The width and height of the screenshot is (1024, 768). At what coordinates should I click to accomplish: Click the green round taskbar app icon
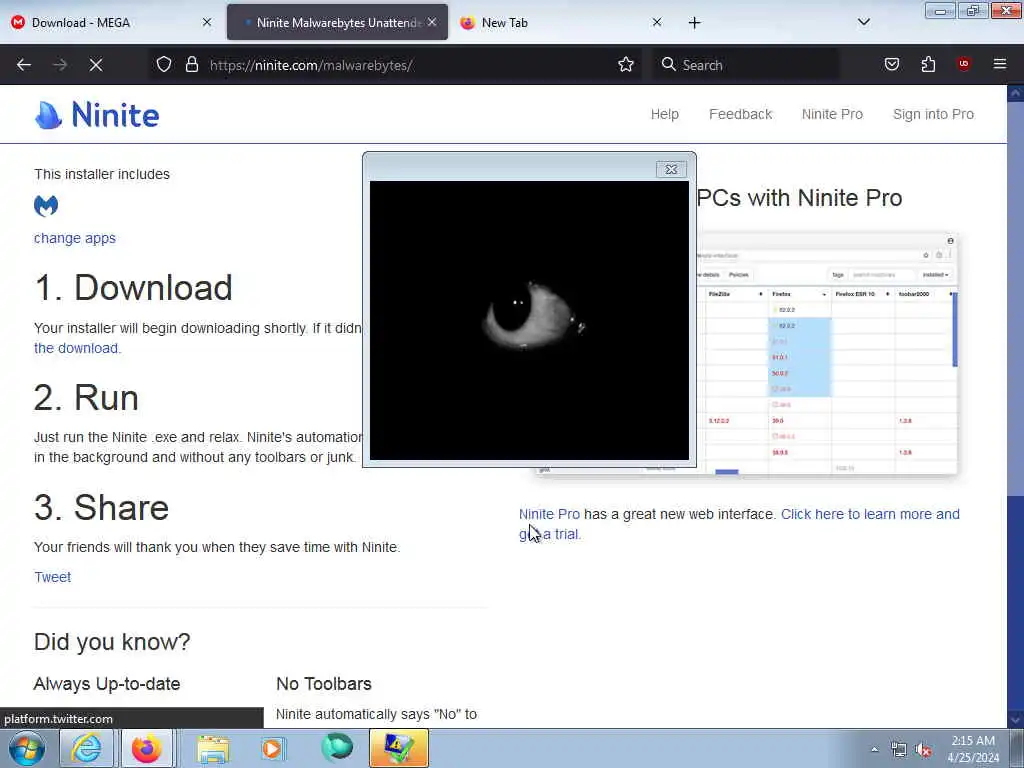pos(337,748)
